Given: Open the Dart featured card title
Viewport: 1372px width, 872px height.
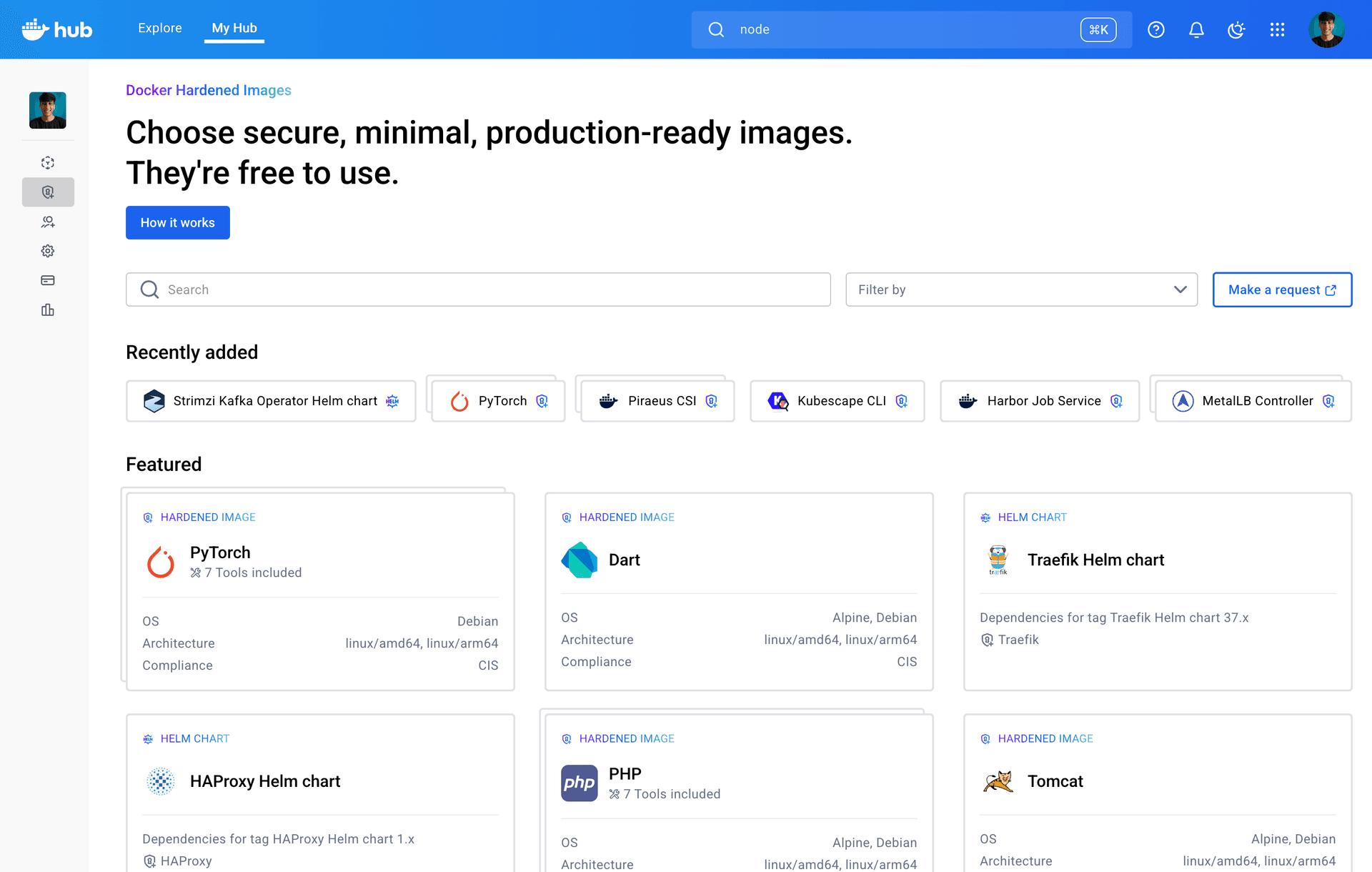Looking at the screenshot, I should coord(624,560).
